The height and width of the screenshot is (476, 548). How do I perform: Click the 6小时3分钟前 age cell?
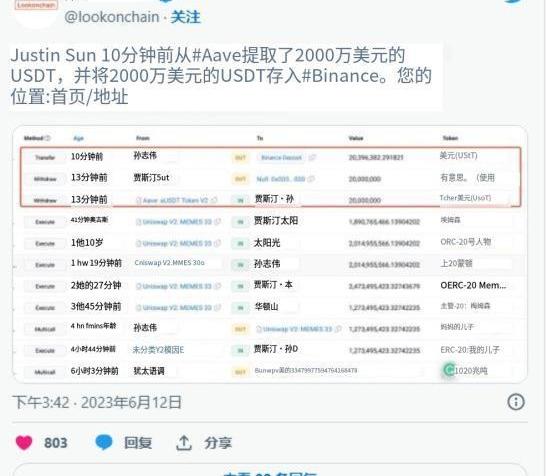[95, 371]
